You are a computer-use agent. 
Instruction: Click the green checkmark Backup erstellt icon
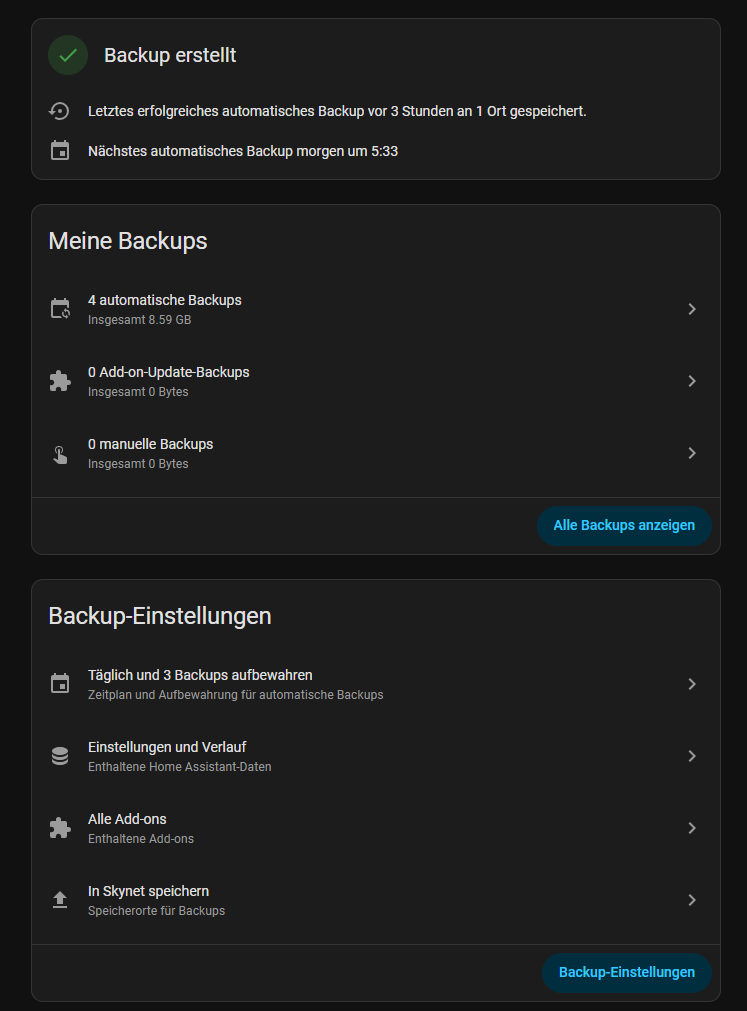(68, 55)
